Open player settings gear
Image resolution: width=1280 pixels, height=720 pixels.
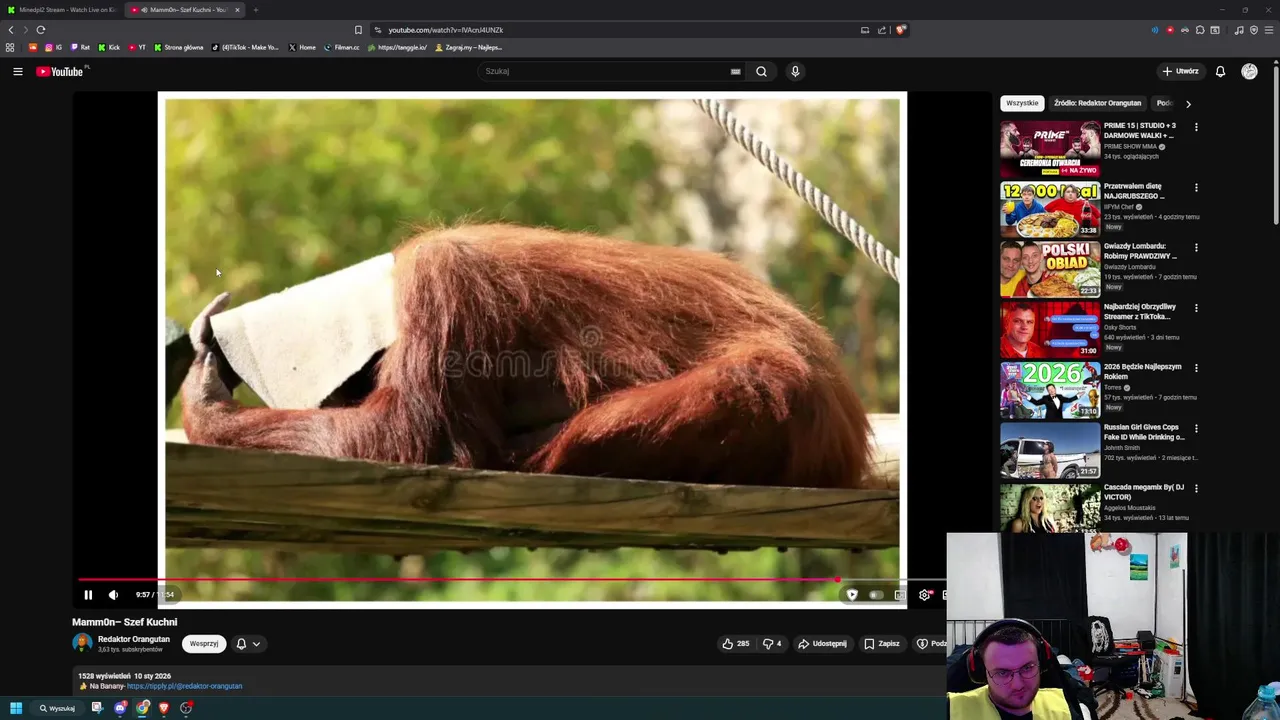(x=924, y=595)
